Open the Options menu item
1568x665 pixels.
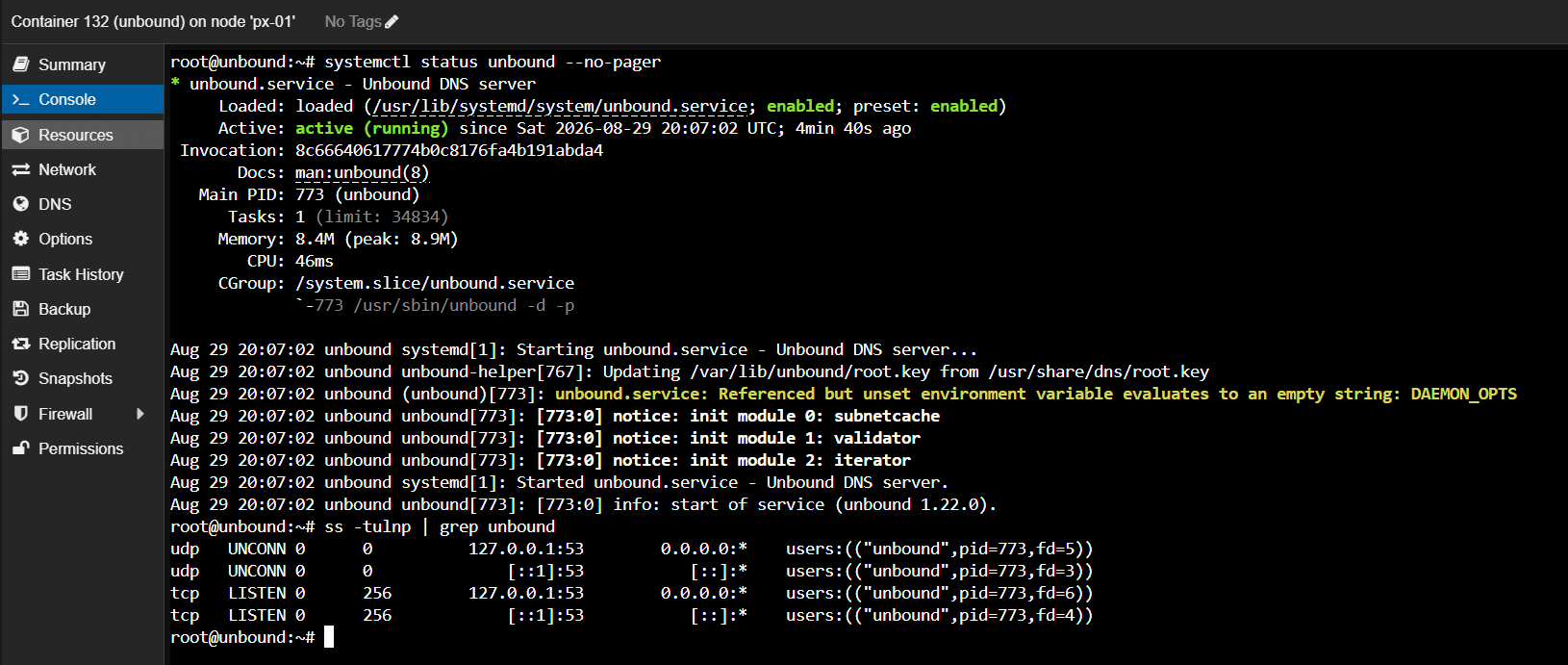[x=82, y=239]
